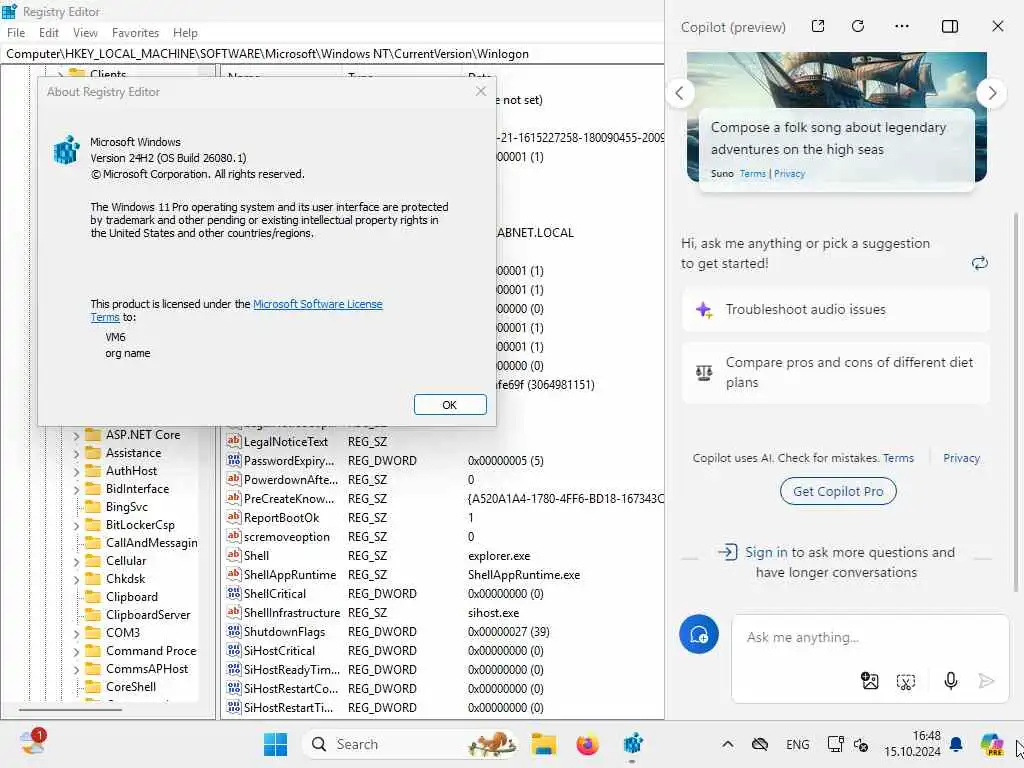Open the Windows Start menu
Image resolution: width=1024 pixels, height=768 pixels.
[x=275, y=744]
